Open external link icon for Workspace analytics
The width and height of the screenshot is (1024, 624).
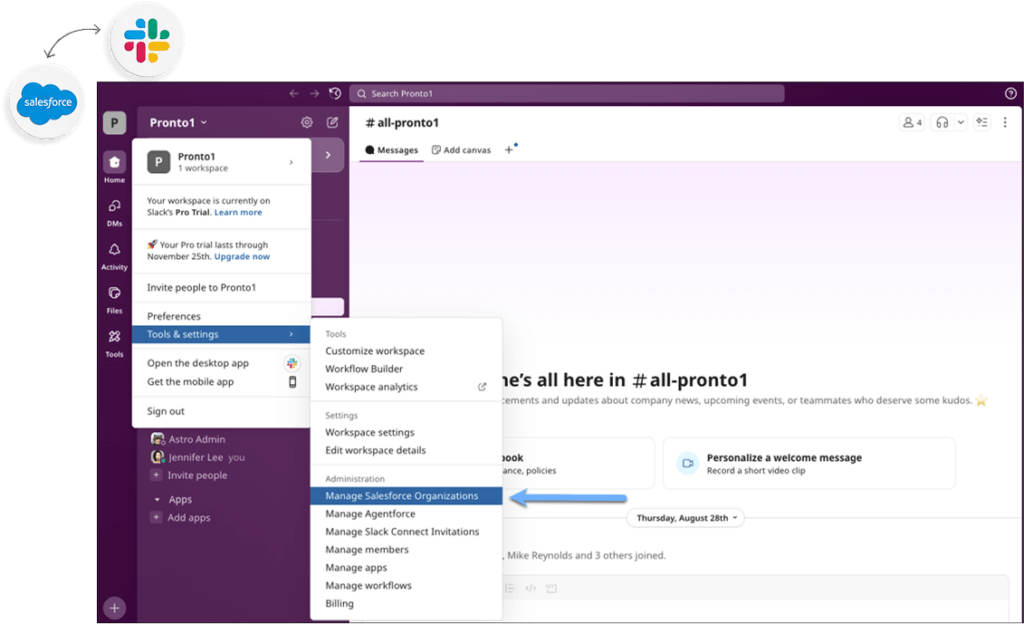(482, 387)
